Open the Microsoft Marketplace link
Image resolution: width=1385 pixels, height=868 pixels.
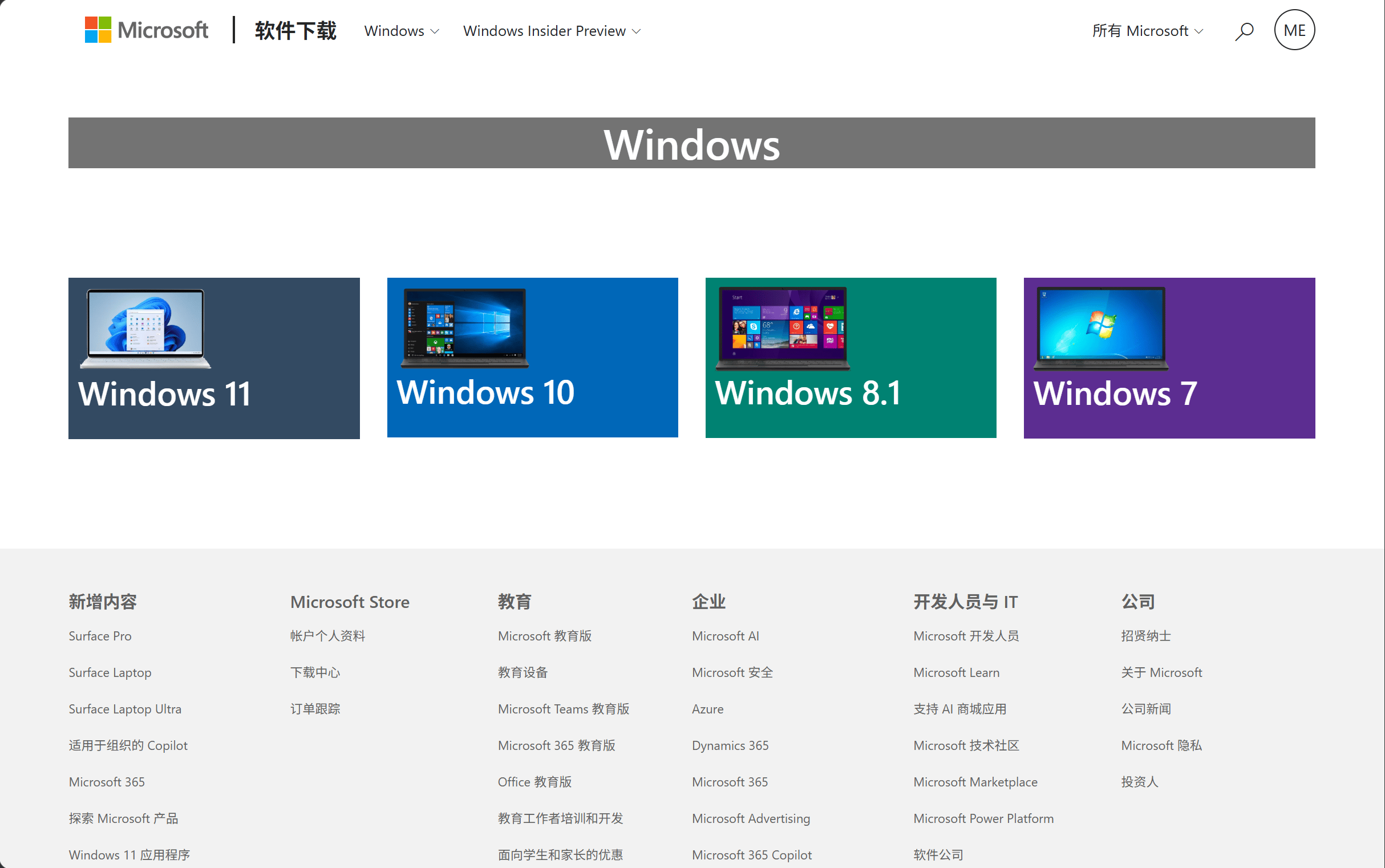pos(975,782)
